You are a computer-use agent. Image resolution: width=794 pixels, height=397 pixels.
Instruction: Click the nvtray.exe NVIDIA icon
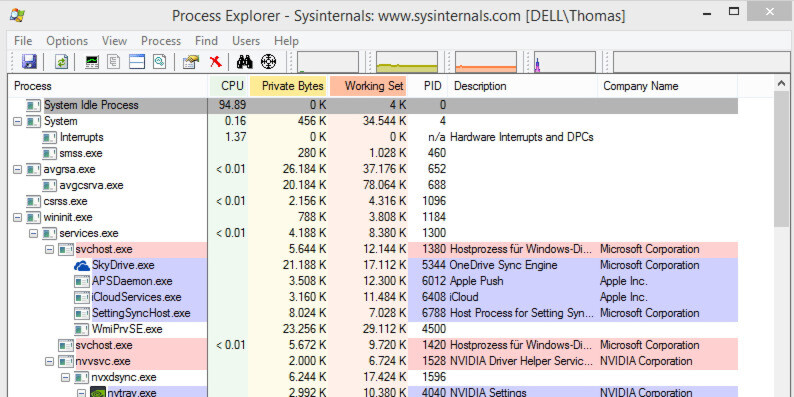click(x=98, y=392)
